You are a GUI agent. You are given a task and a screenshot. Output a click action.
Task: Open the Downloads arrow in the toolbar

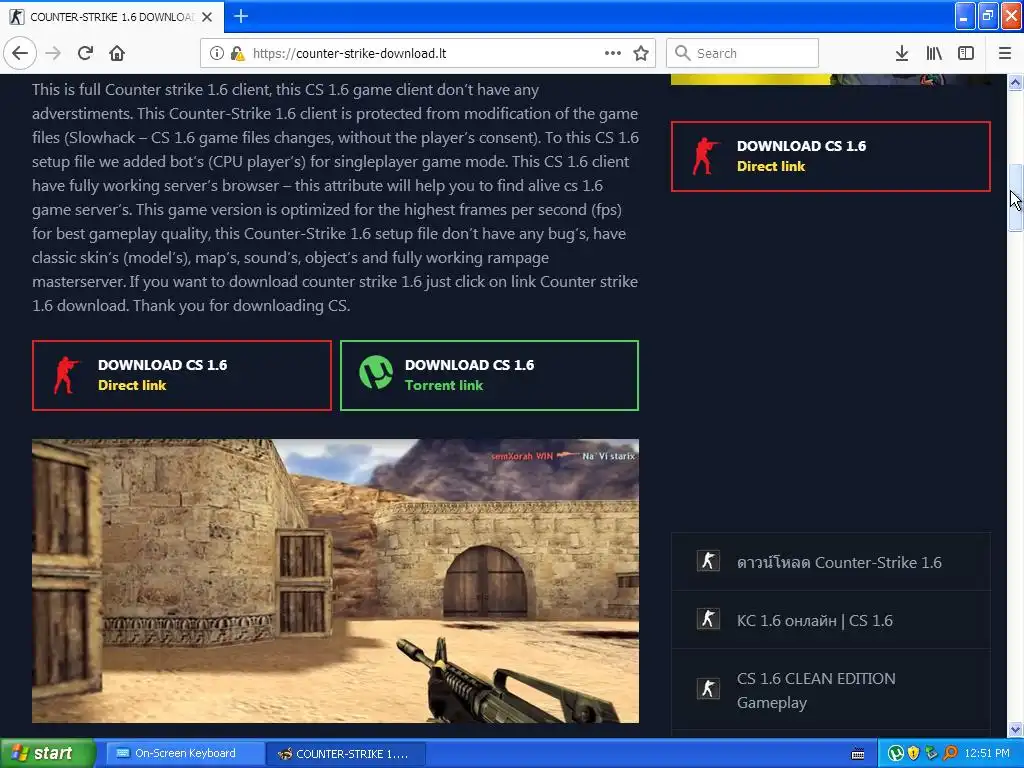tap(901, 53)
